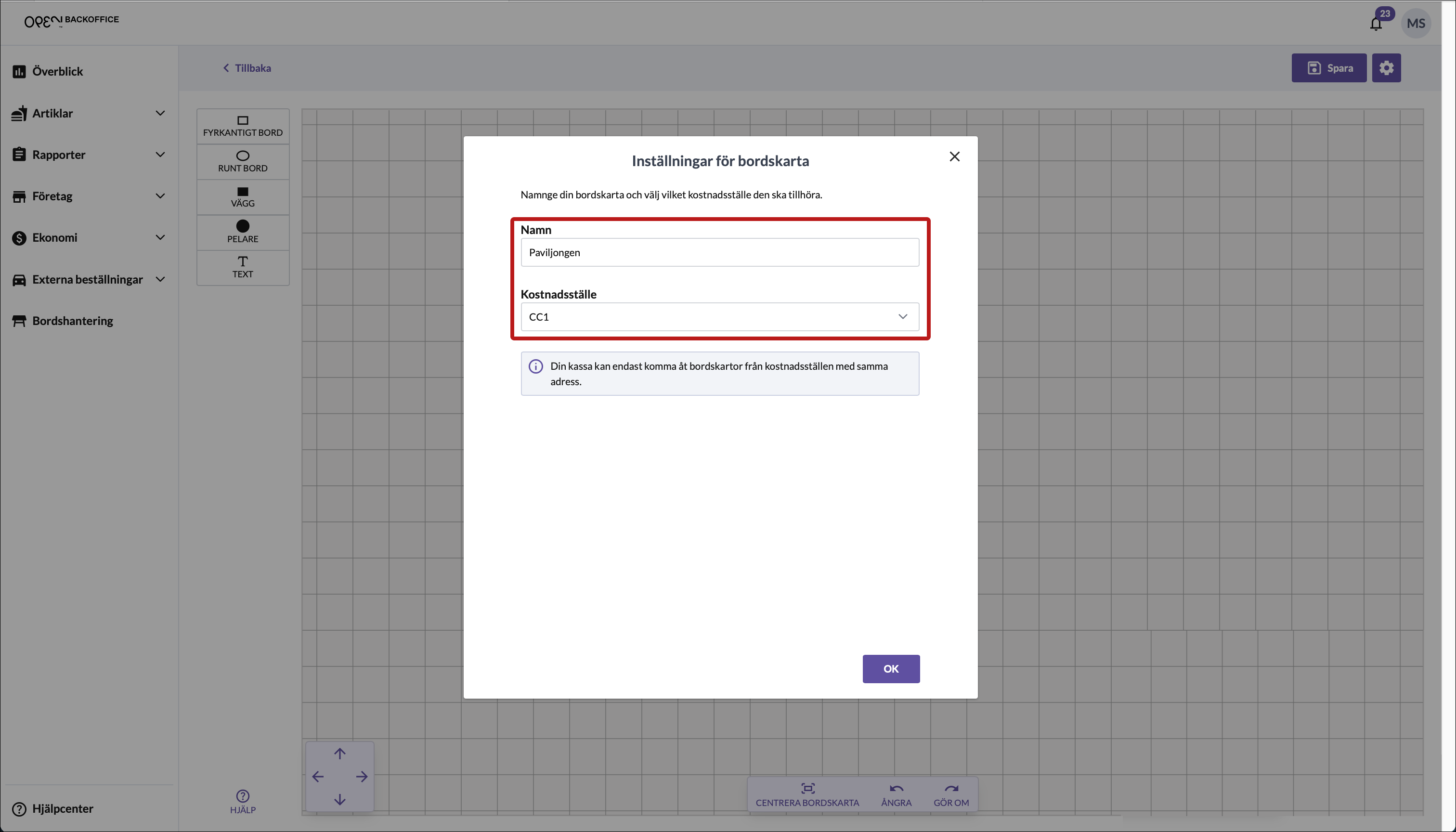This screenshot has height=832, width=1456.
Task: Click the info icon in the notice
Action: 535,366
